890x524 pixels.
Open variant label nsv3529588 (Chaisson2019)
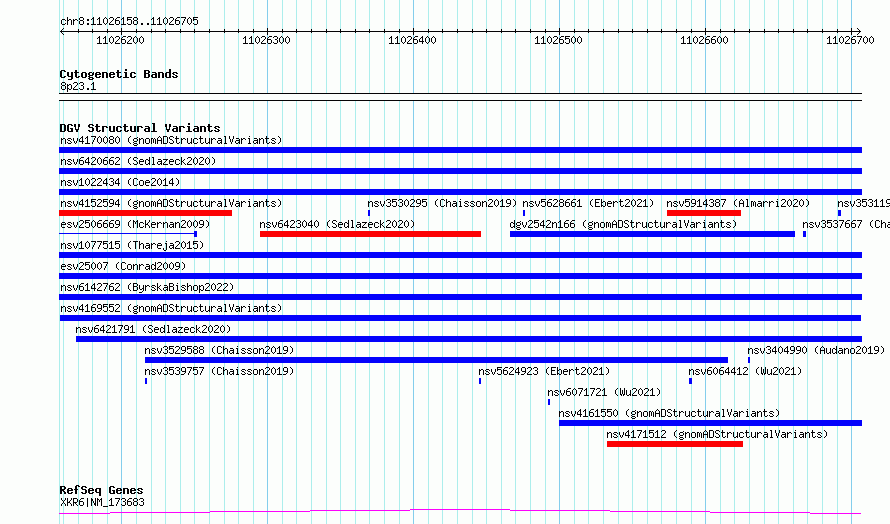point(219,350)
